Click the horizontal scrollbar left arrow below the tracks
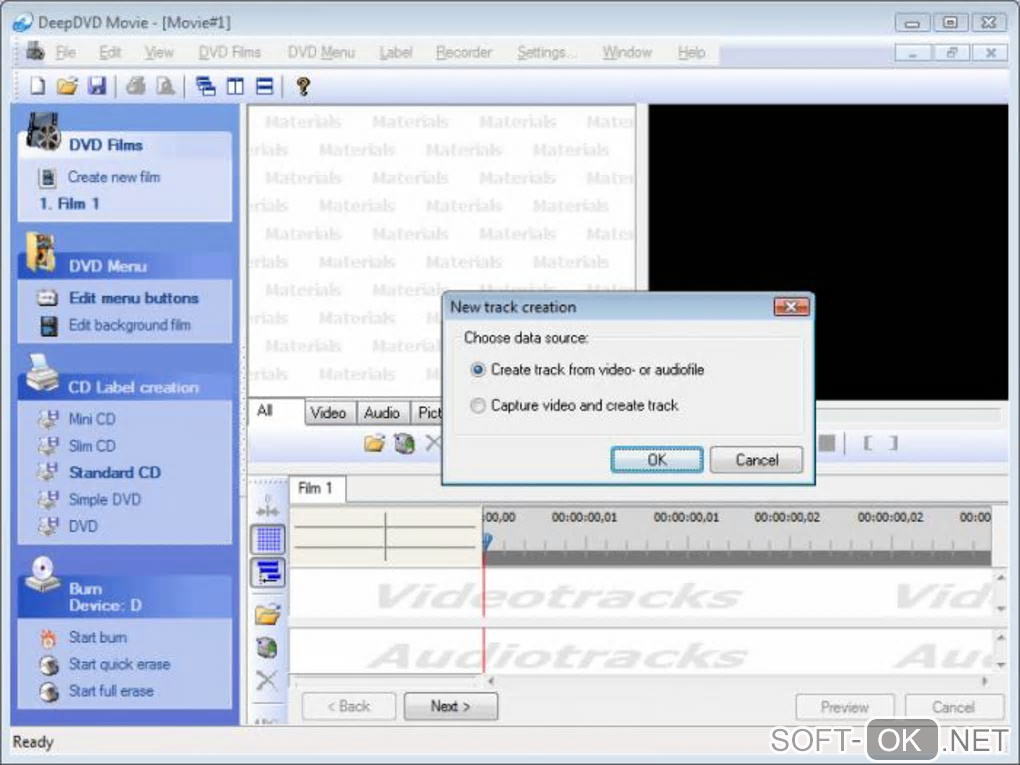1020x765 pixels. point(490,681)
